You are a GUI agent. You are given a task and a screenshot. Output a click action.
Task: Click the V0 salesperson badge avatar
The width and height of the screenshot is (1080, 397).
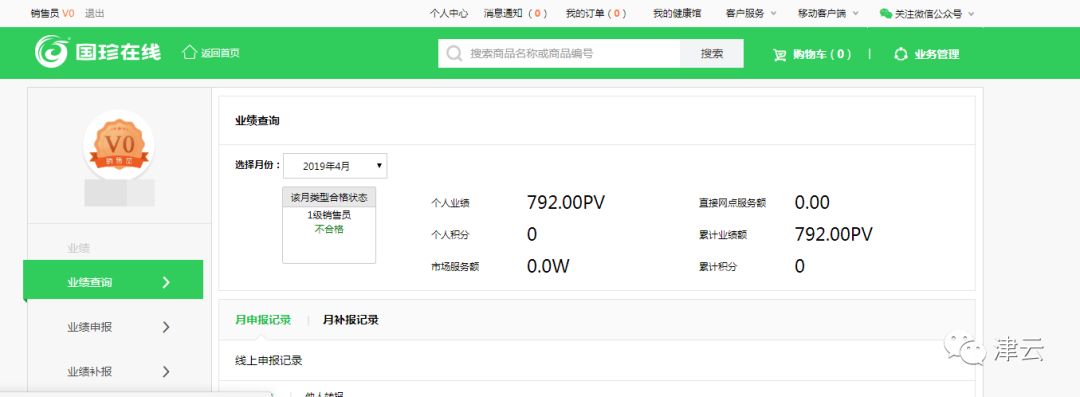pyautogui.click(x=119, y=145)
